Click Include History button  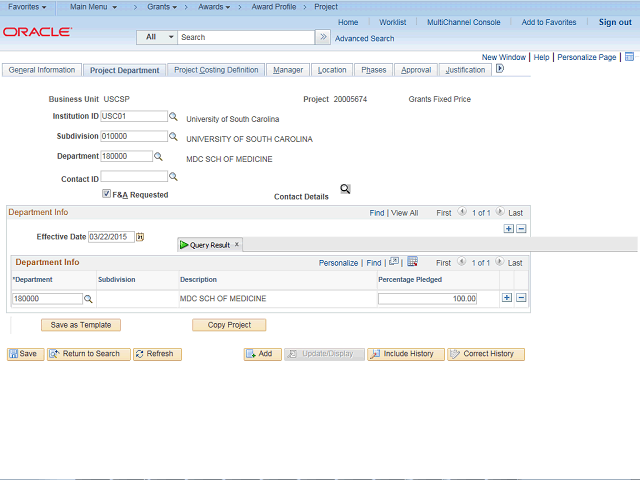[x=406, y=354]
